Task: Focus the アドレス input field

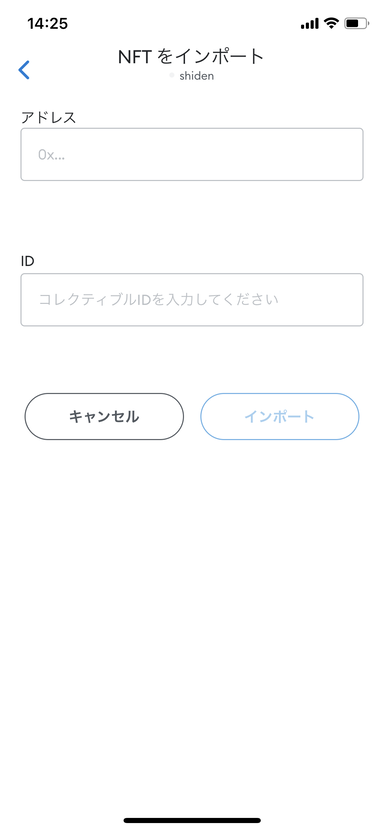Action: click(192, 154)
